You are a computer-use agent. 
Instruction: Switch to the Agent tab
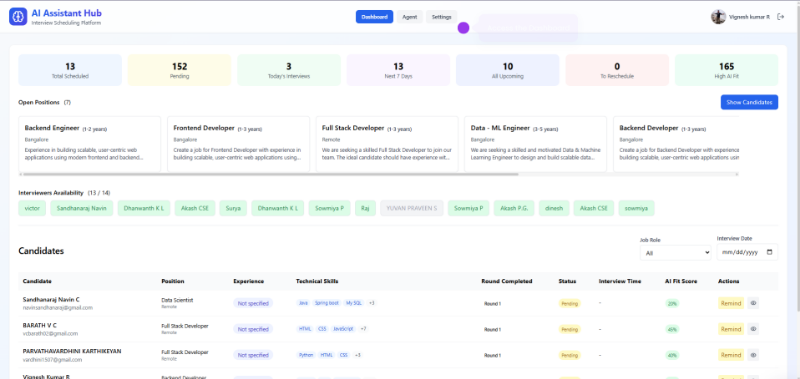[x=410, y=17]
